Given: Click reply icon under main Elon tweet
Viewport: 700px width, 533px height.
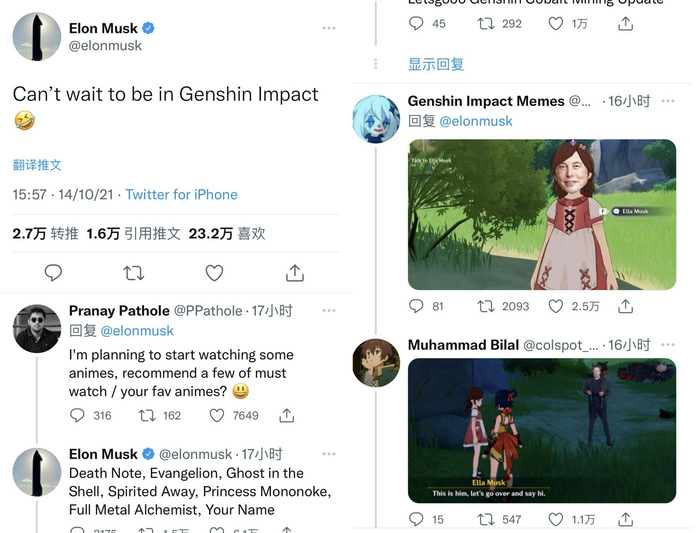Looking at the screenshot, I should (x=54, y=273).
